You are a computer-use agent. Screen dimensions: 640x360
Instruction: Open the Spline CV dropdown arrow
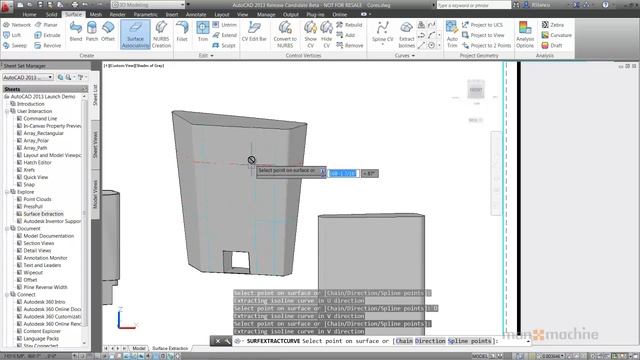[382, 44]
